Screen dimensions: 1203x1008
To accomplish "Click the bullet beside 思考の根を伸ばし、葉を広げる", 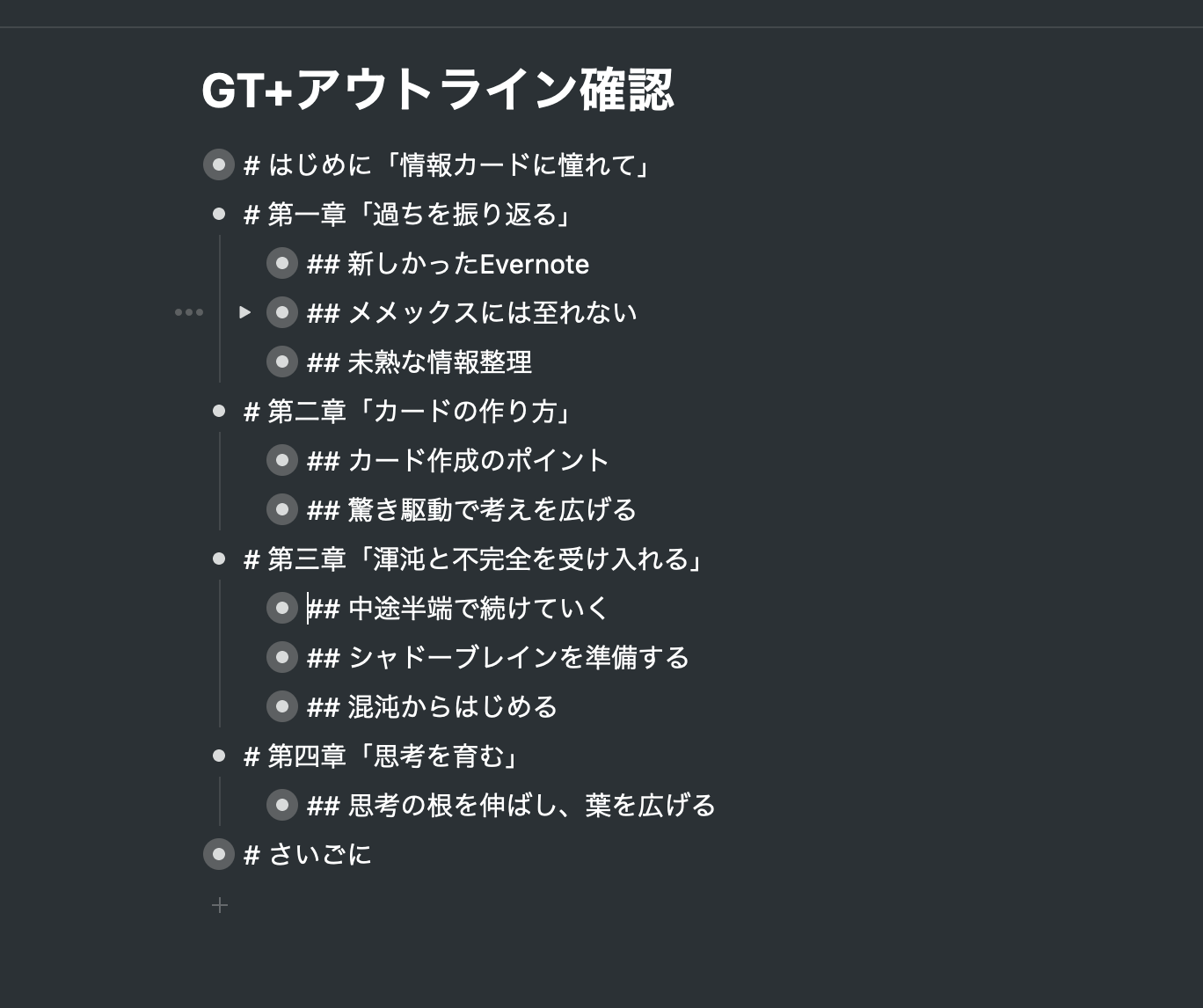I will (x=282, y=804).
